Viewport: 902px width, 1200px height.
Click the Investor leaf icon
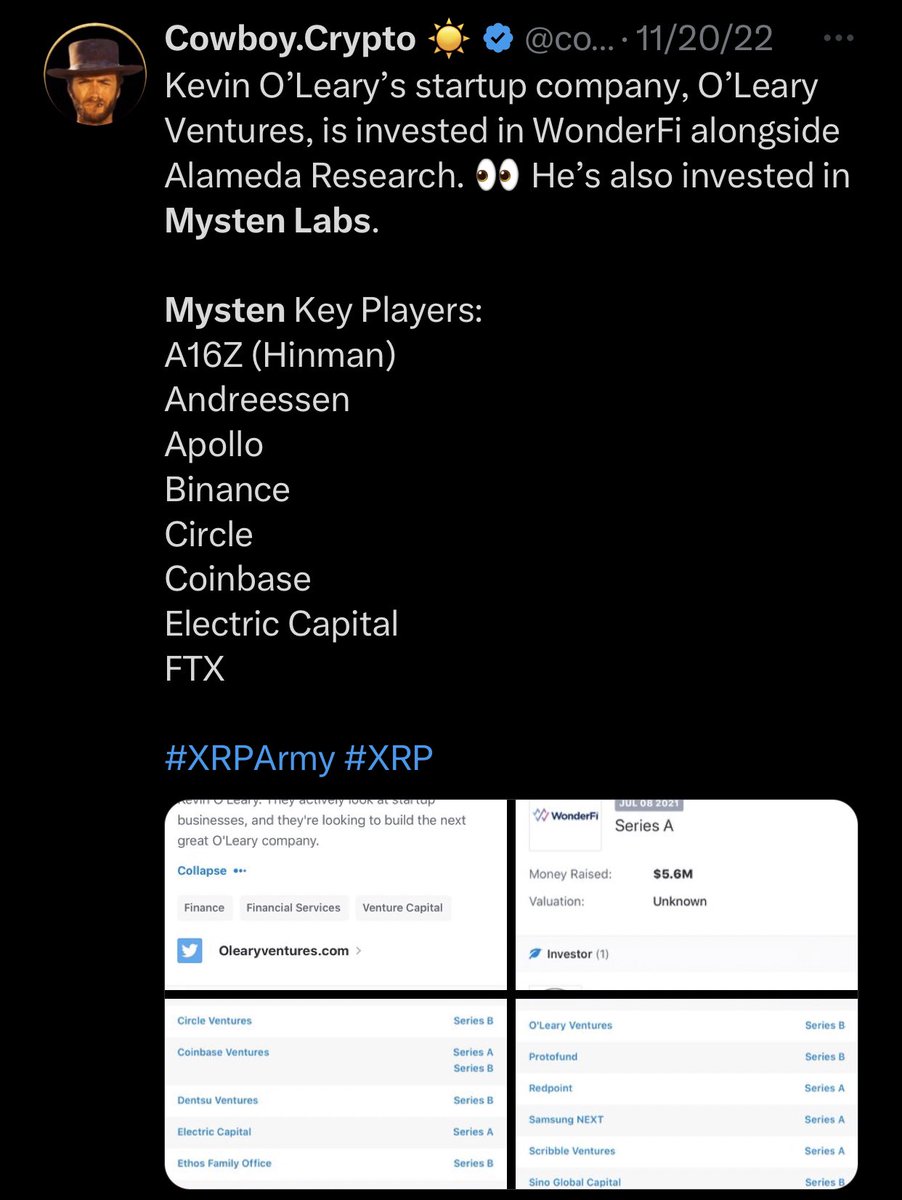tap(535, 954)
